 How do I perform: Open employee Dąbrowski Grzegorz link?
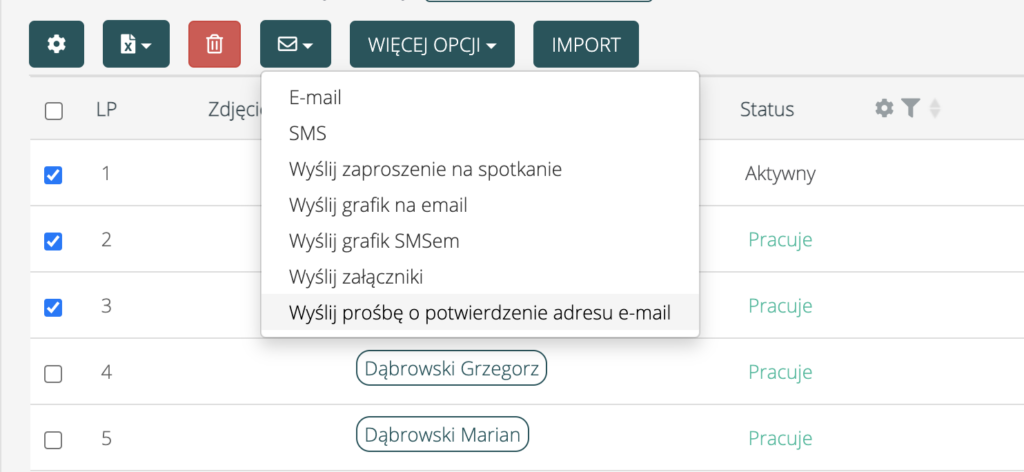451,371
